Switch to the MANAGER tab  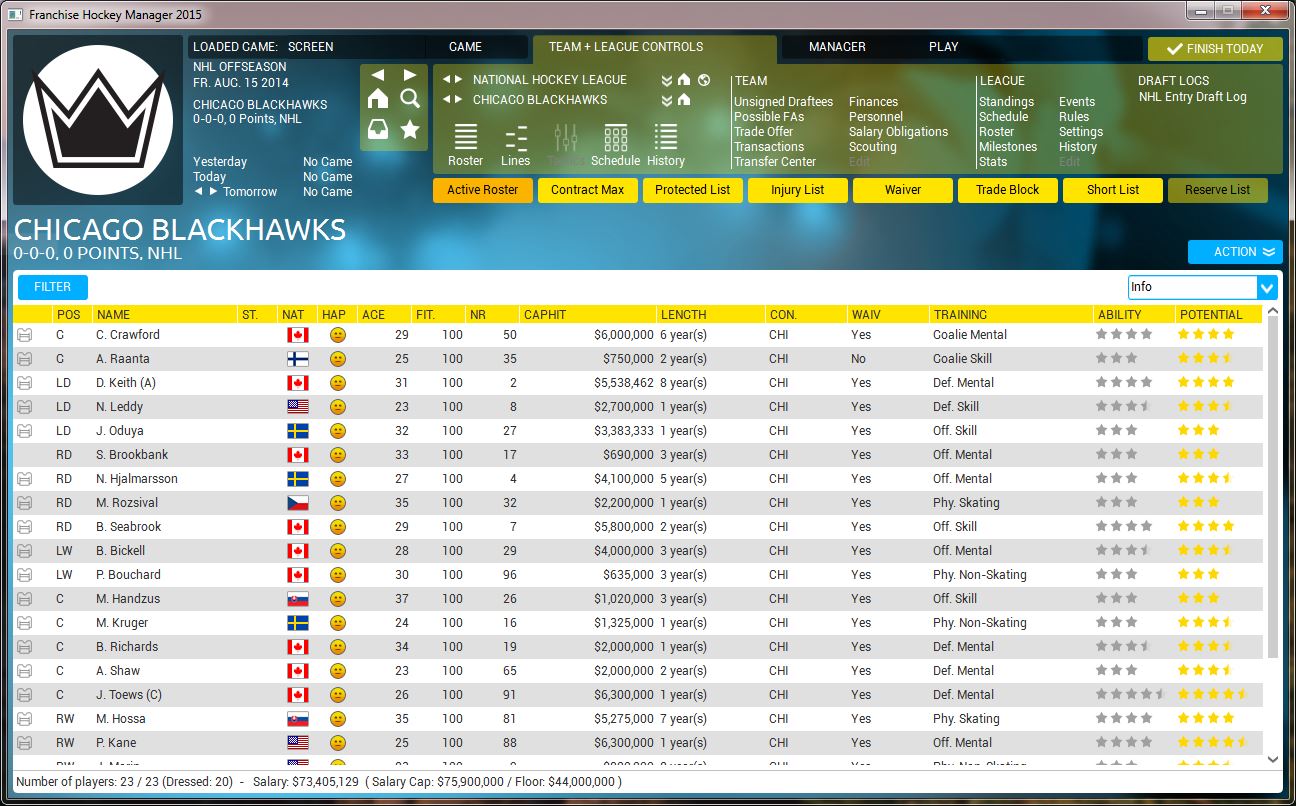click(837, 47)
